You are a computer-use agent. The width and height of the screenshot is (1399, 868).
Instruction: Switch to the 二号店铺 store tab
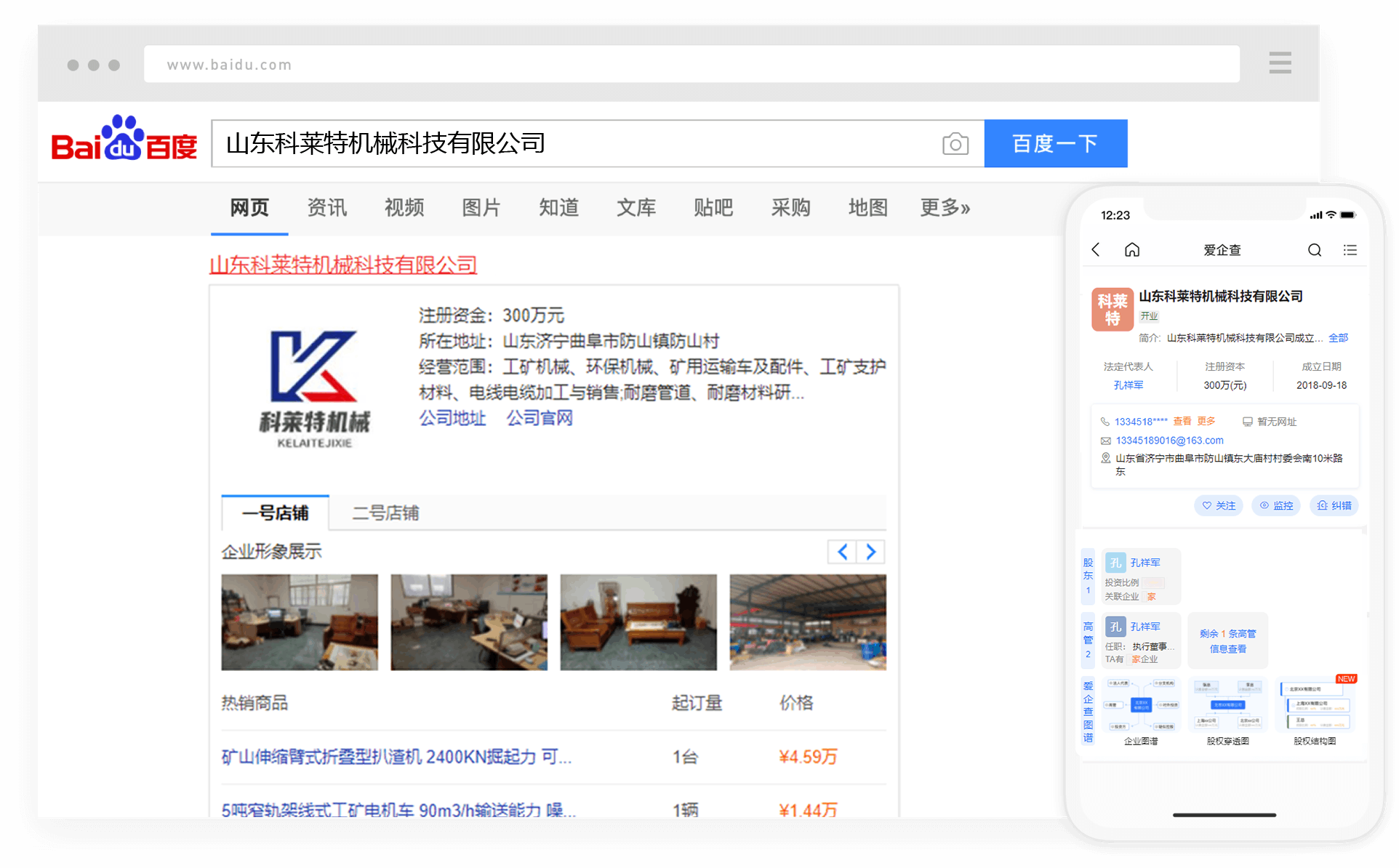point(385,513)
